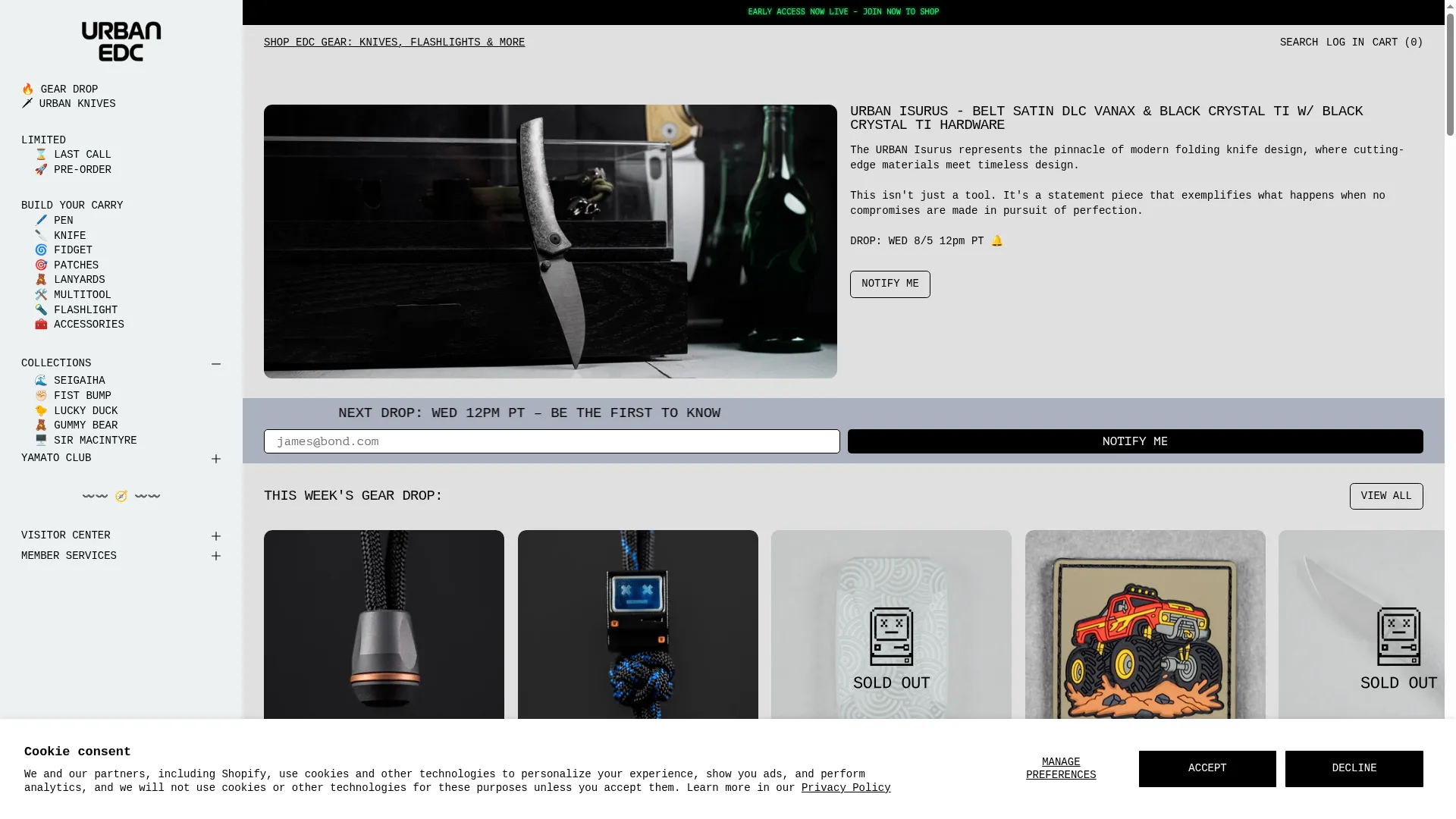Click the fire icon next to Gear Drop
The height and width of the screenshot is (819, 1456).
[27, 89]
